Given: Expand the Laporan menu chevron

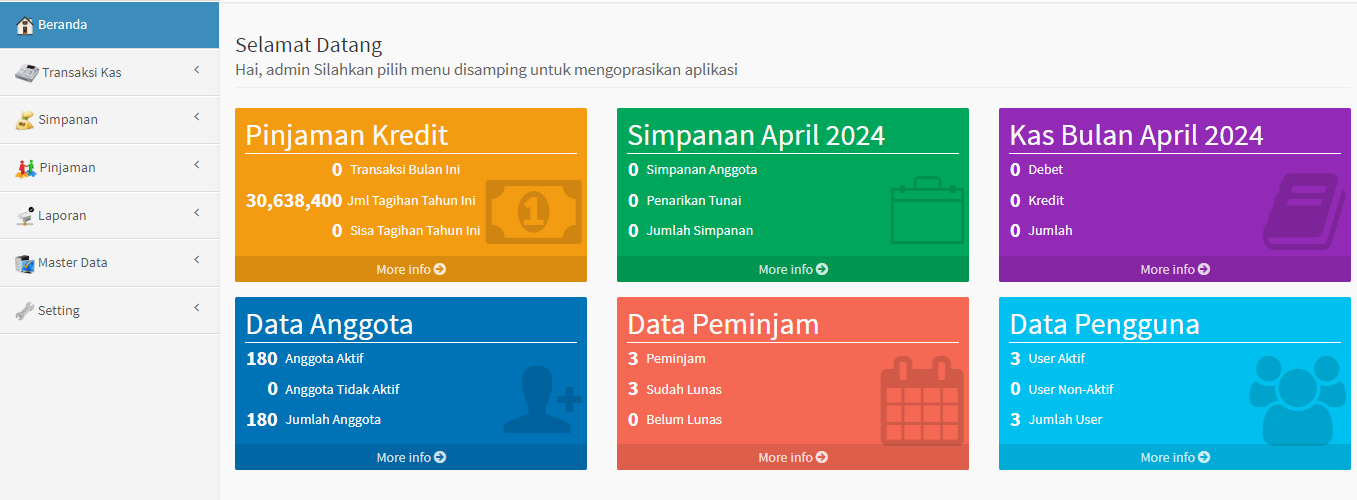Looking at the screenshot, I should 197,213.
